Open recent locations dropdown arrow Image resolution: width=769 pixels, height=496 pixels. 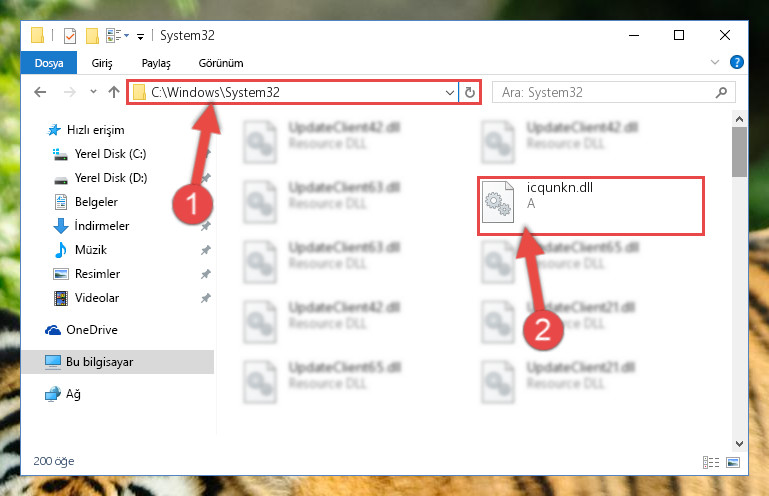(93, 92)
